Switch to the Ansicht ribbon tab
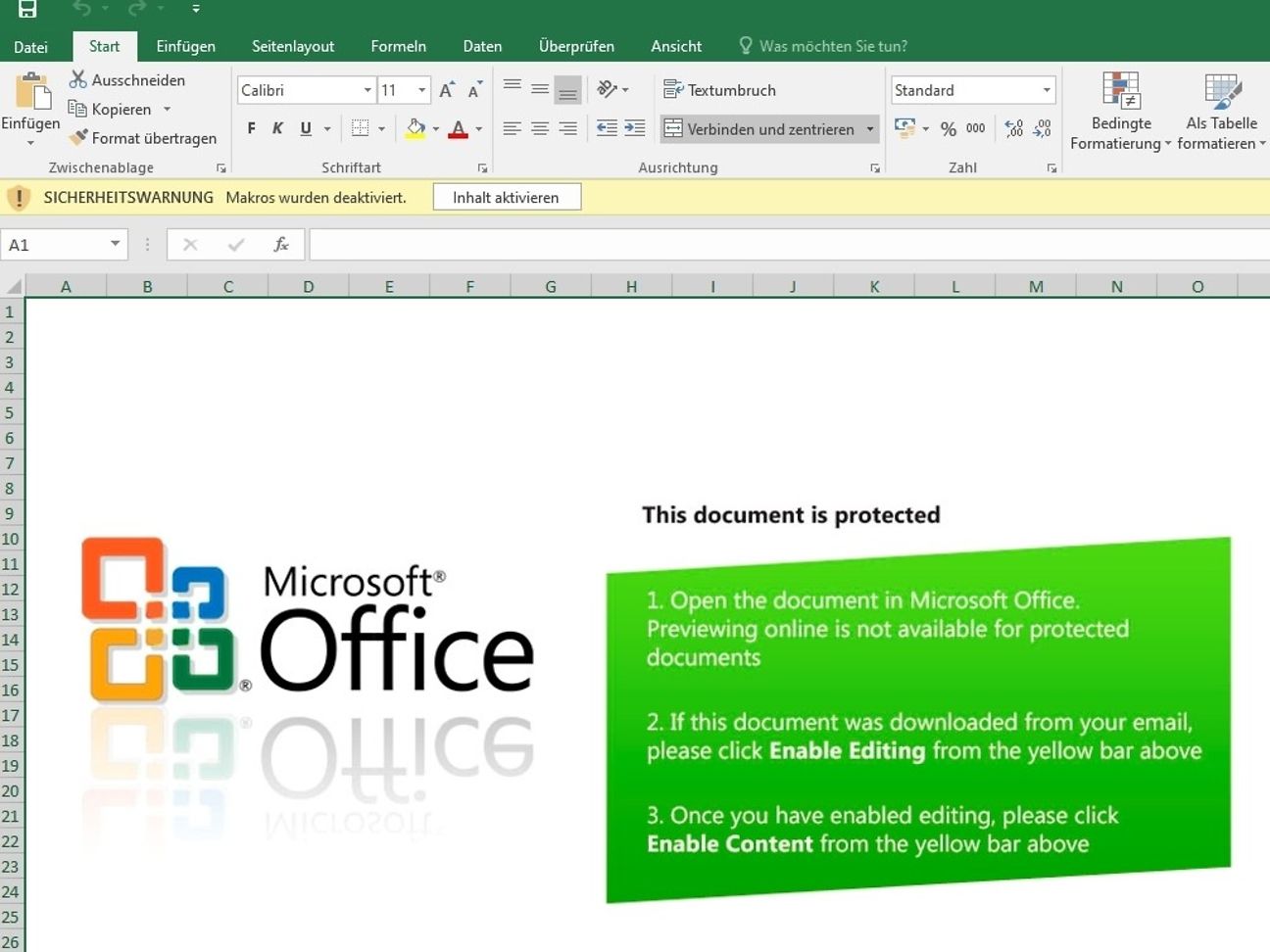1270x952 pixels. click(676, 46)
